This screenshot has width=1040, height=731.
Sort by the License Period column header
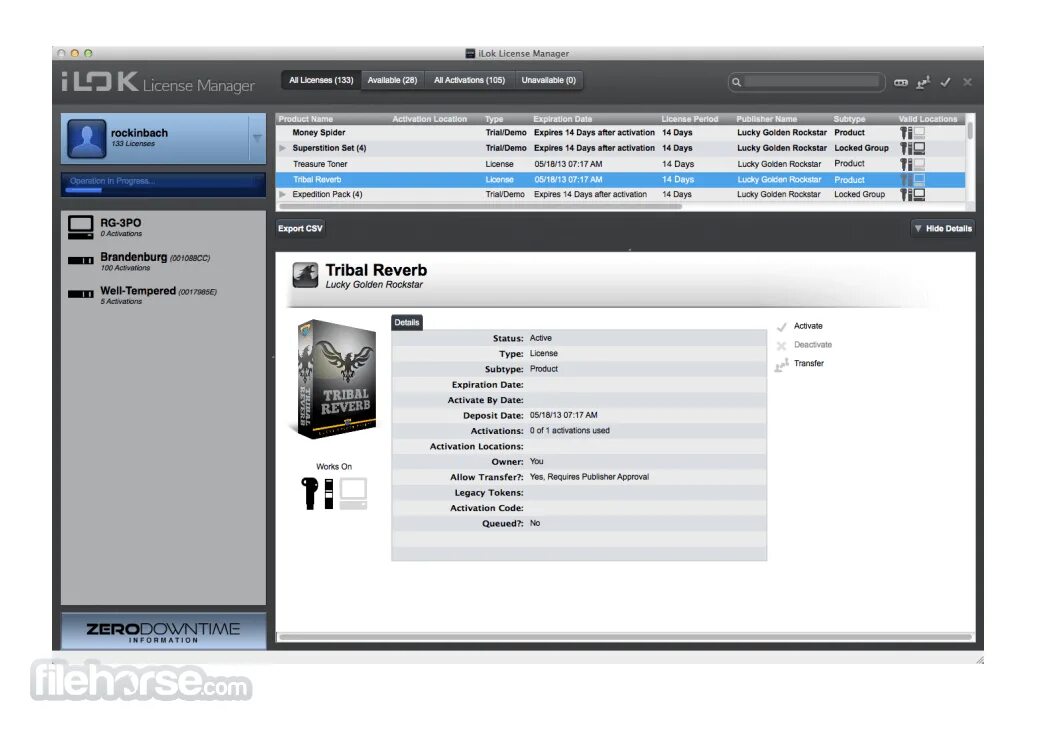690,119
